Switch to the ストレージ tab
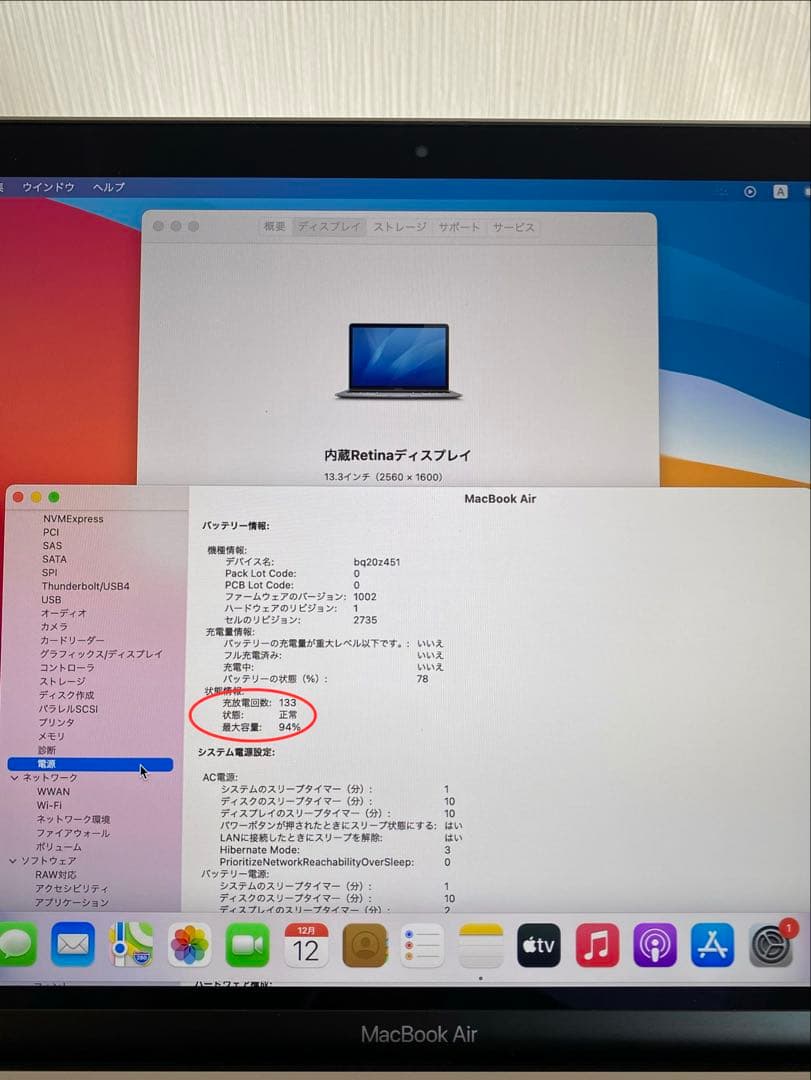811x1080 pixels. click(399, 227)
